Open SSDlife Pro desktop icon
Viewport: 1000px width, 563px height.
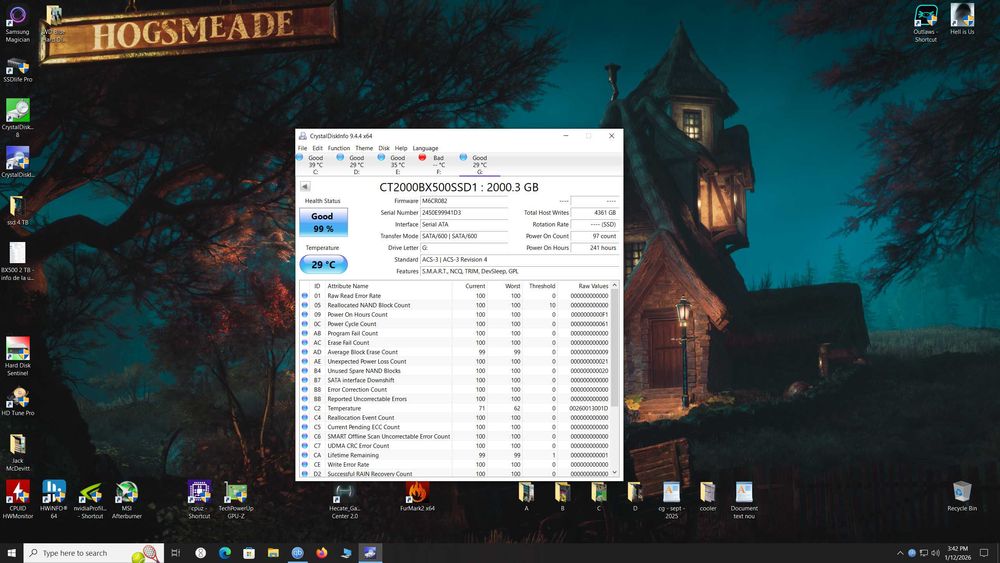pyautogui.click(x=17, y=69)
